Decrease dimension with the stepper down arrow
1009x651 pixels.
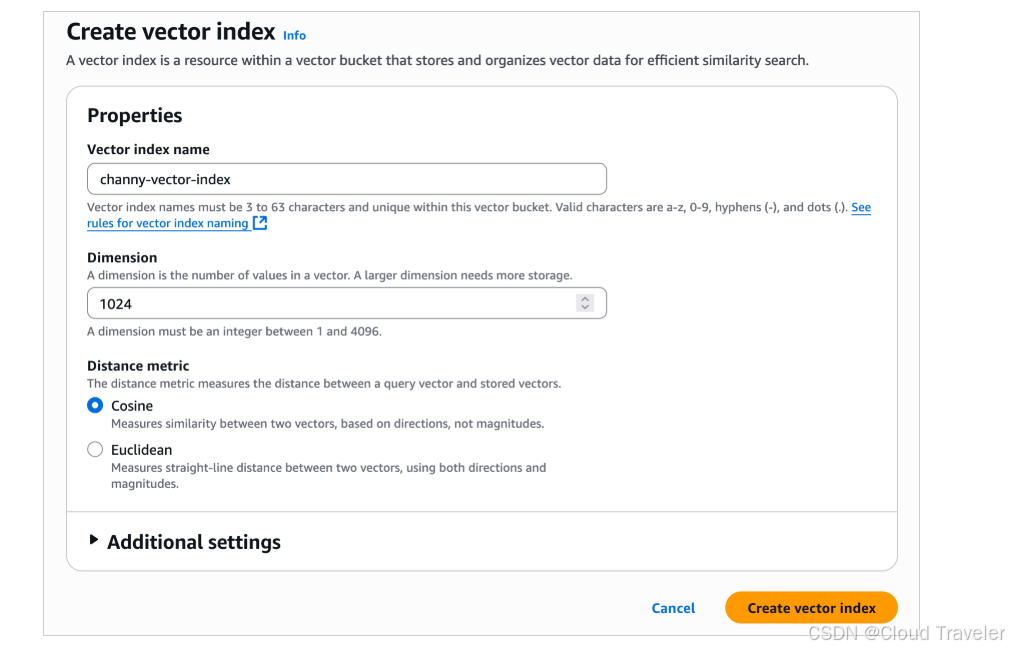586,308
